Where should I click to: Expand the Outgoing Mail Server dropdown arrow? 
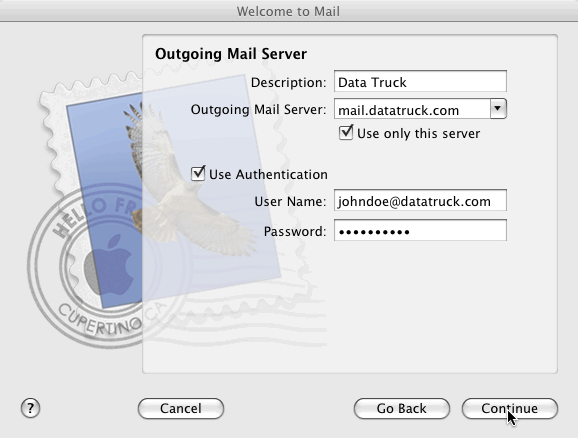[498, 109]
